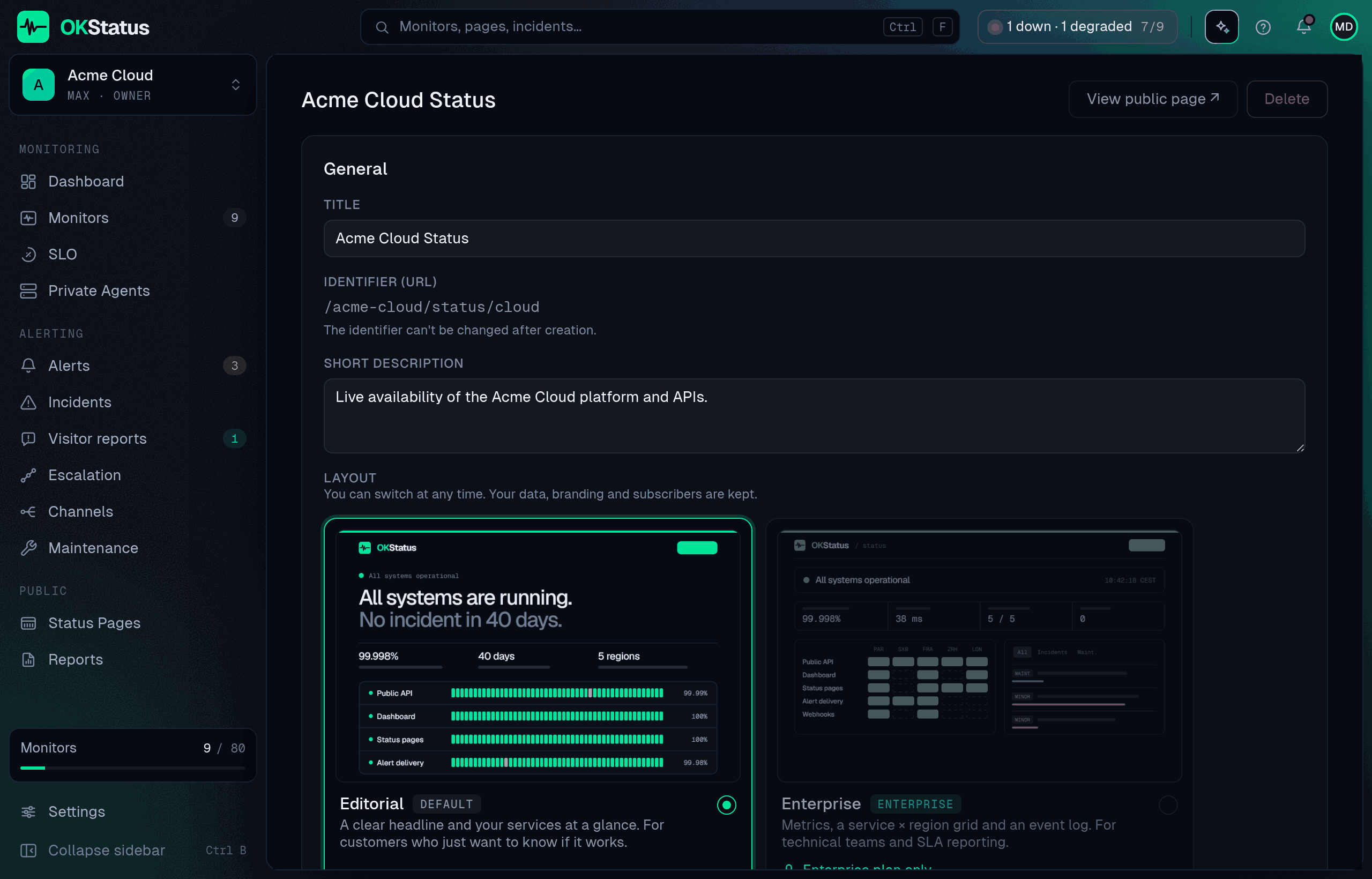Click the Escalation path icon
This screenshot has width=1372, height=879.
tap(28, 475)
